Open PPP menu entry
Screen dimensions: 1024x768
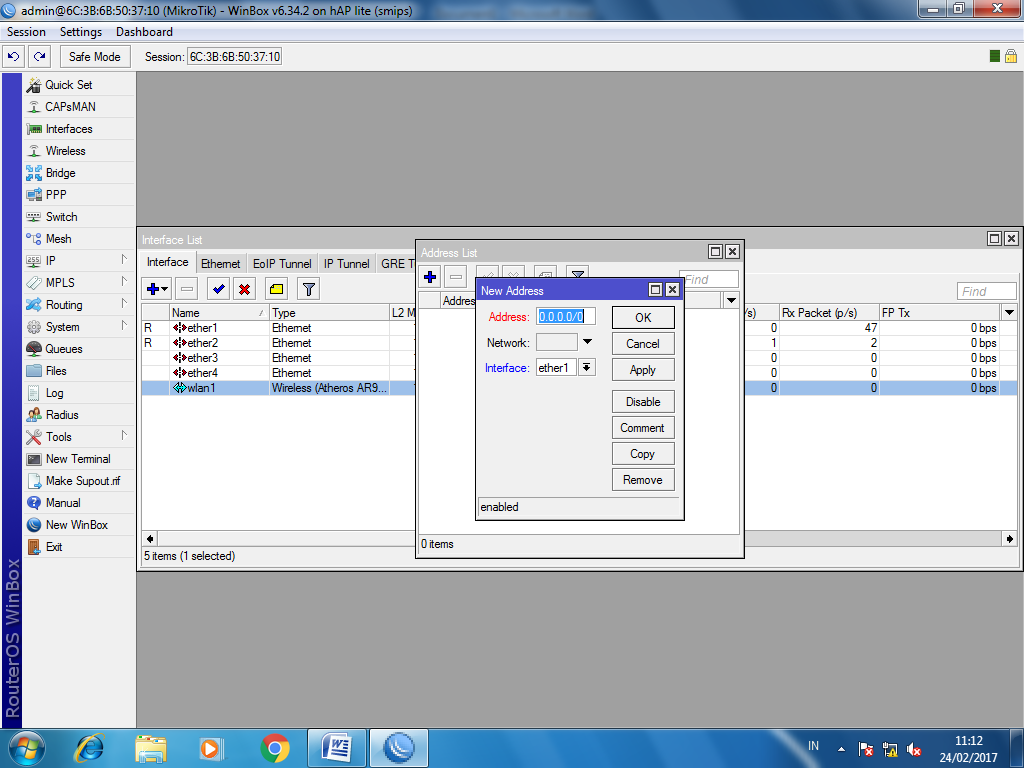[x=79, y=195]
